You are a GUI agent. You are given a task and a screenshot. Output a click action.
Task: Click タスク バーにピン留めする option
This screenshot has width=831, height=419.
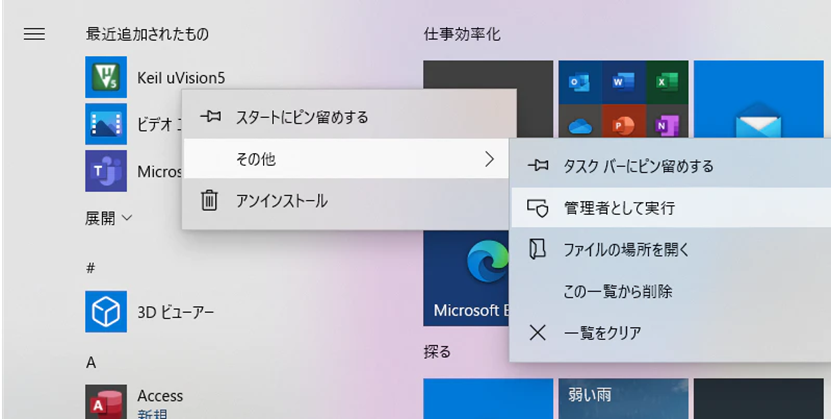coord(638,166)
